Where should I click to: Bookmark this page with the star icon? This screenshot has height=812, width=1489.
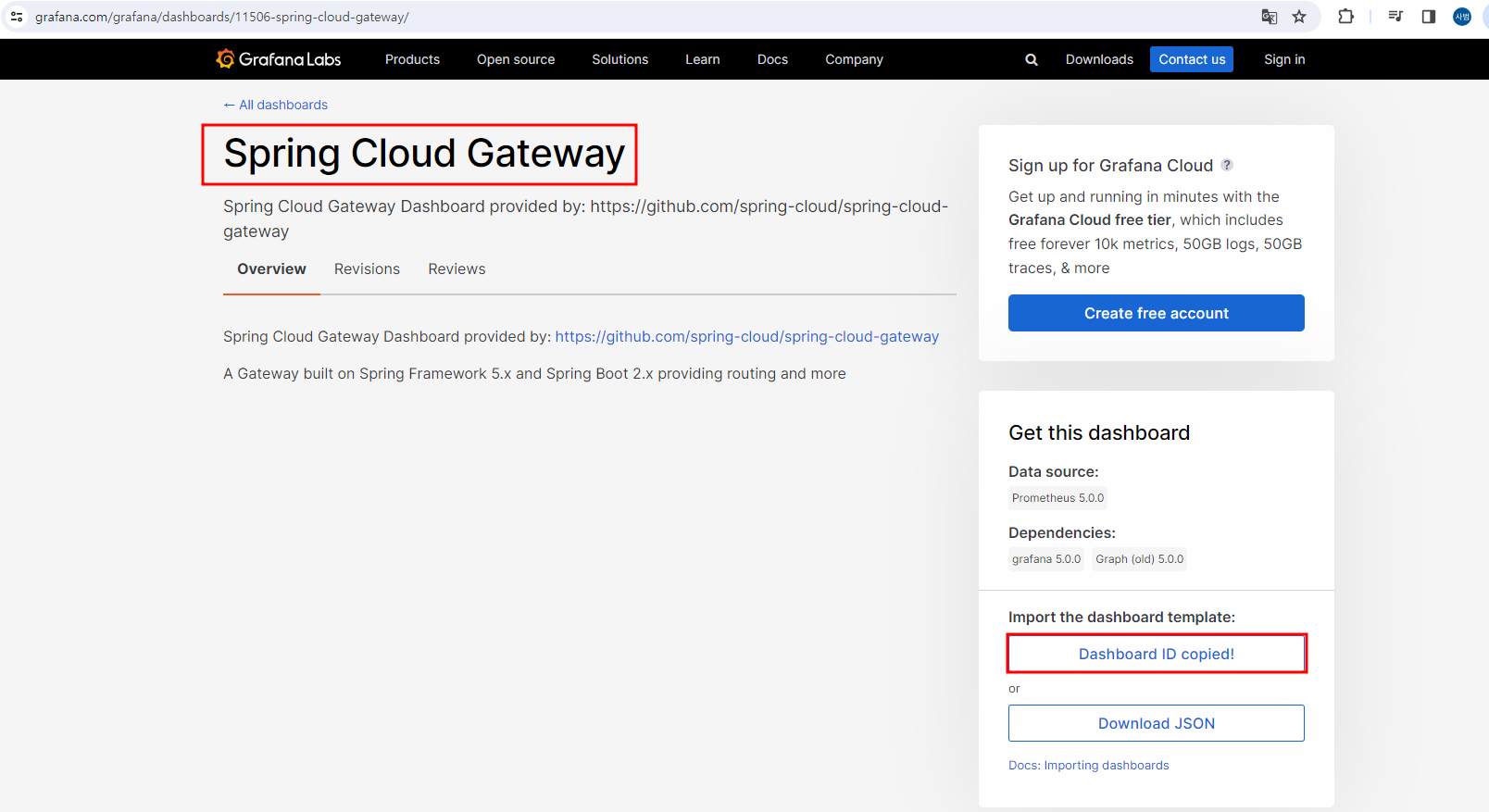[x=1299, y=17]
